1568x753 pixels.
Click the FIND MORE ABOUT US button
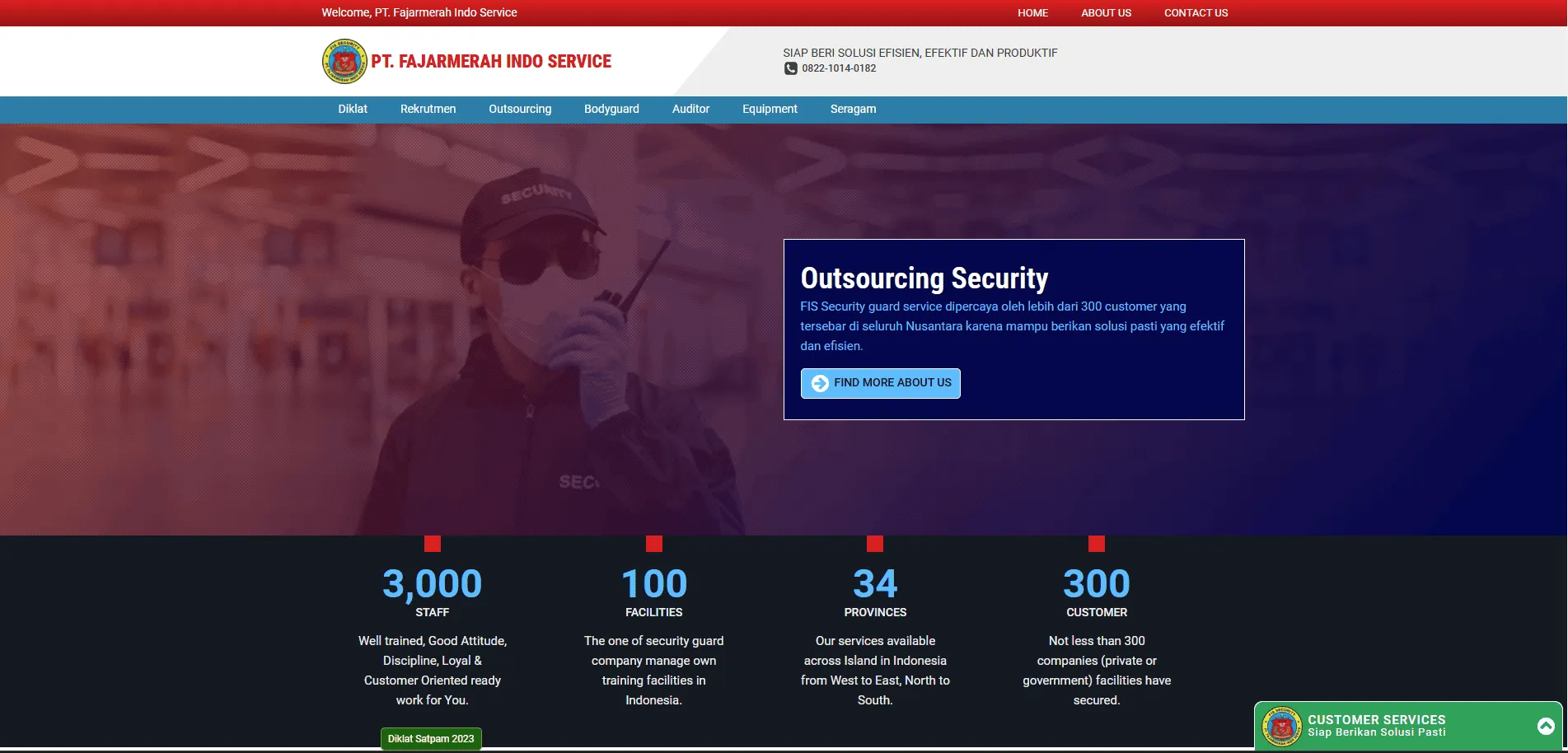[880, 383]
